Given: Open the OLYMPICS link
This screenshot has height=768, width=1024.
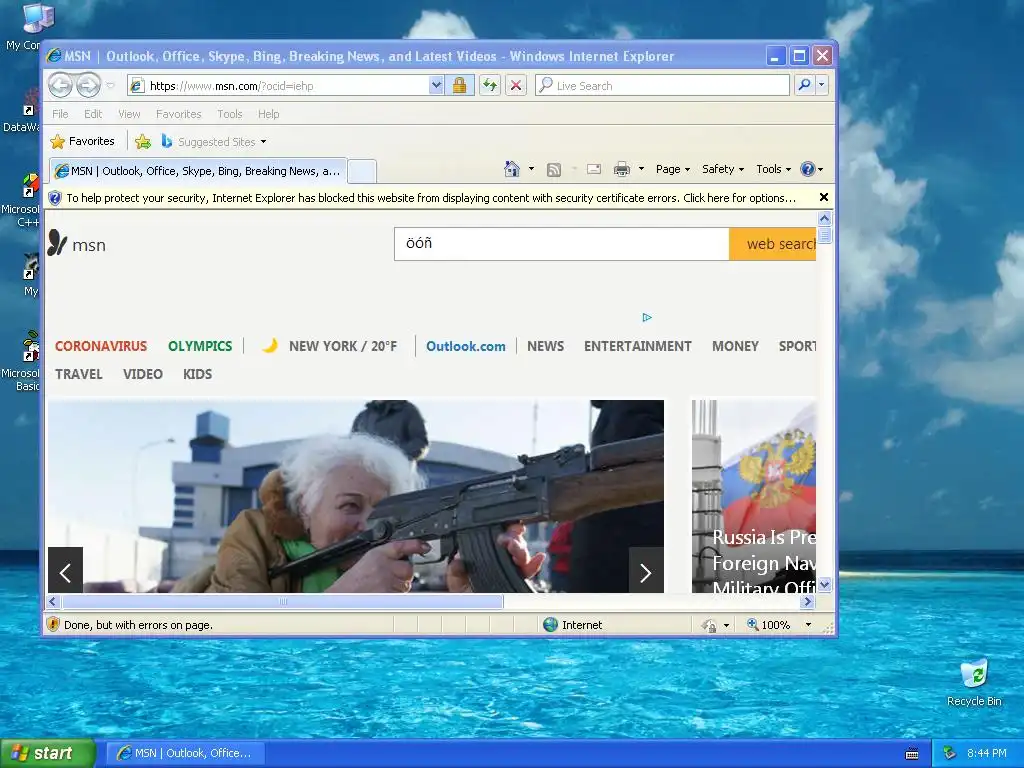Looking at the screenshot, I should tap(200, 346).
